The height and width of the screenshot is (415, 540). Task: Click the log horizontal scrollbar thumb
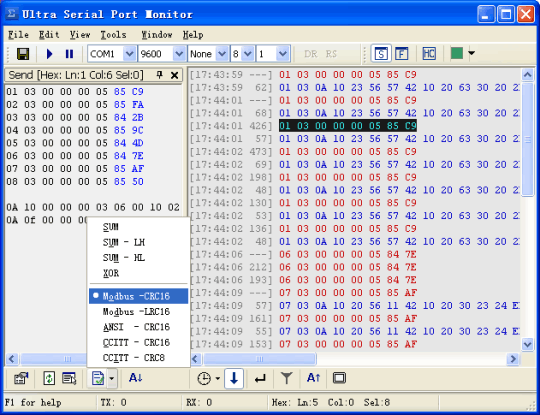259,359
